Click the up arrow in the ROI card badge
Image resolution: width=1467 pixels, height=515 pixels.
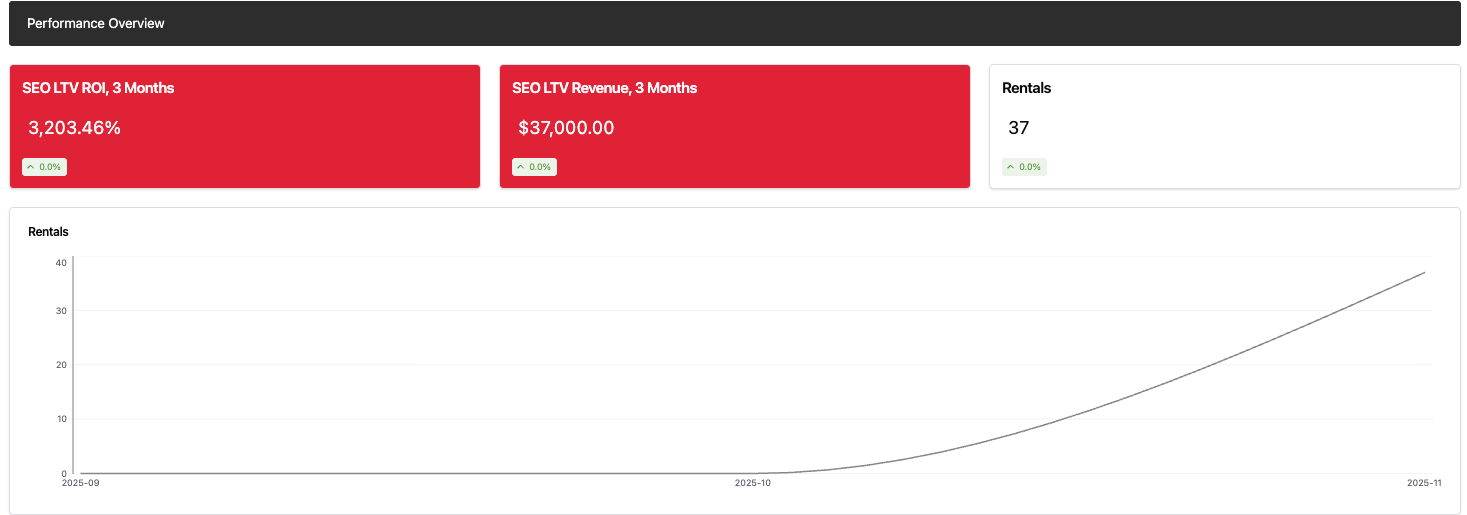pos(31,167)
